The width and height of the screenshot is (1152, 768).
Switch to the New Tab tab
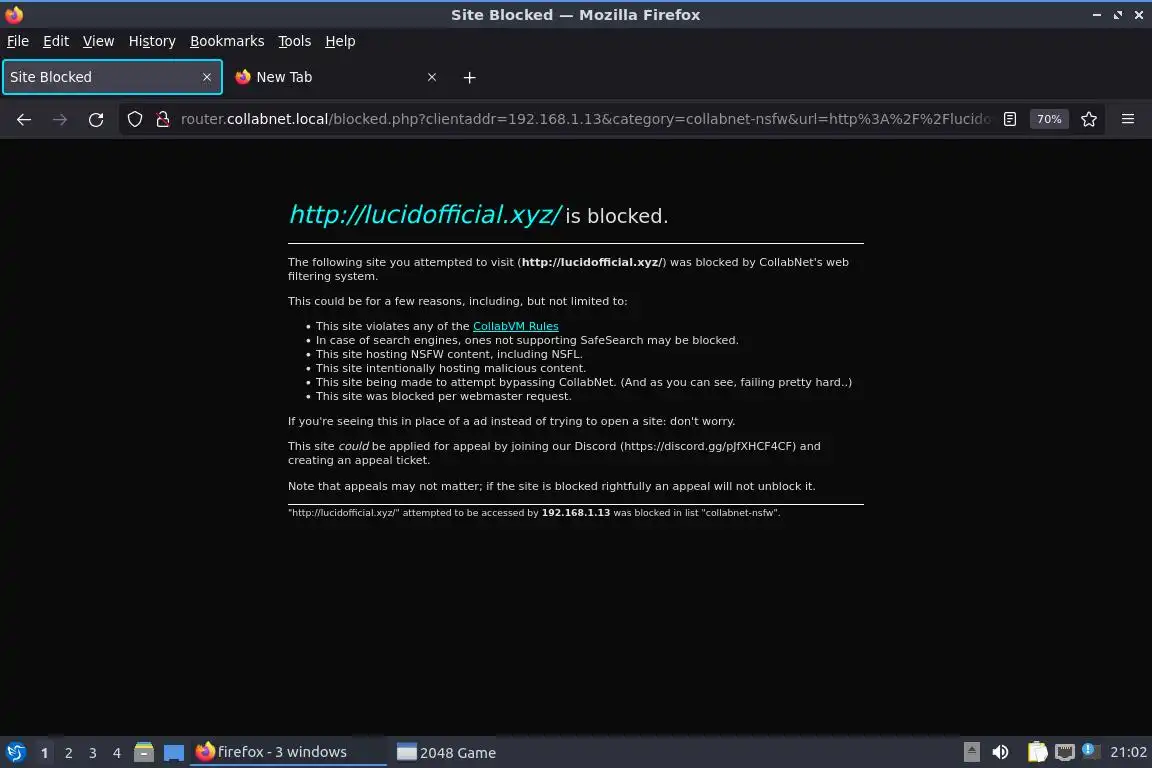point(336,77)
